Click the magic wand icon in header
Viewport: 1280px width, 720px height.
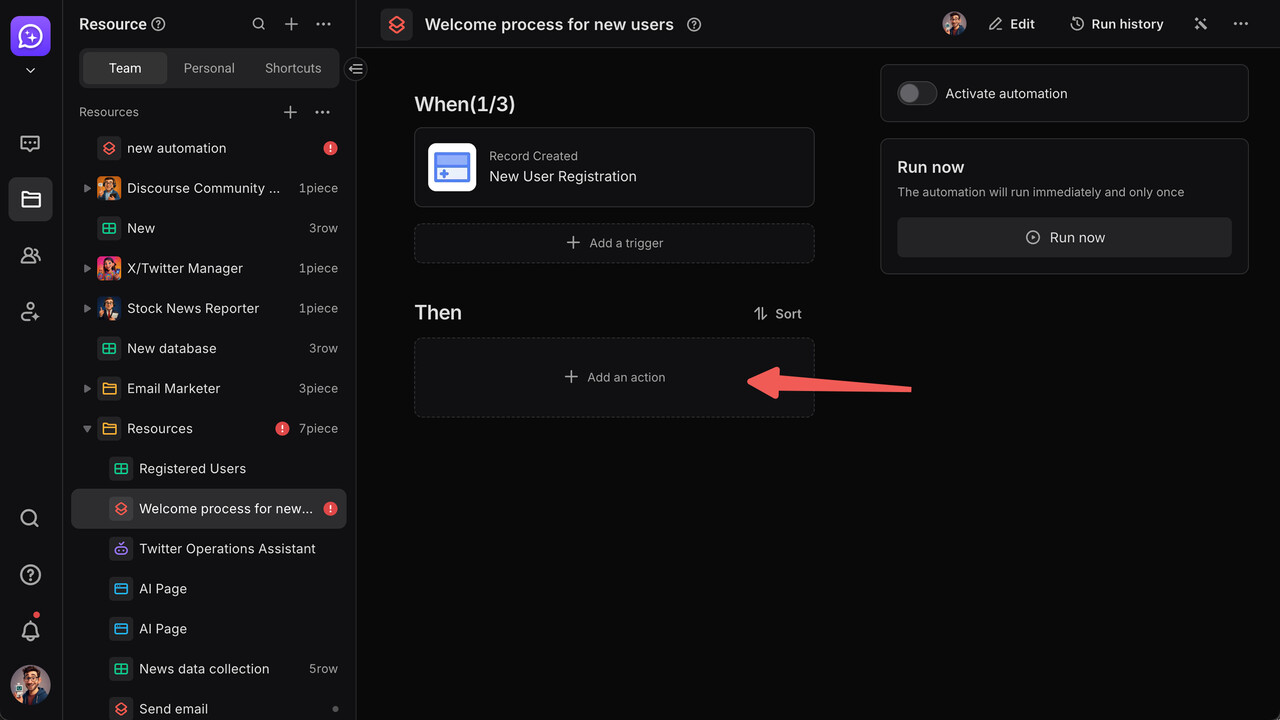(1200, 24)
